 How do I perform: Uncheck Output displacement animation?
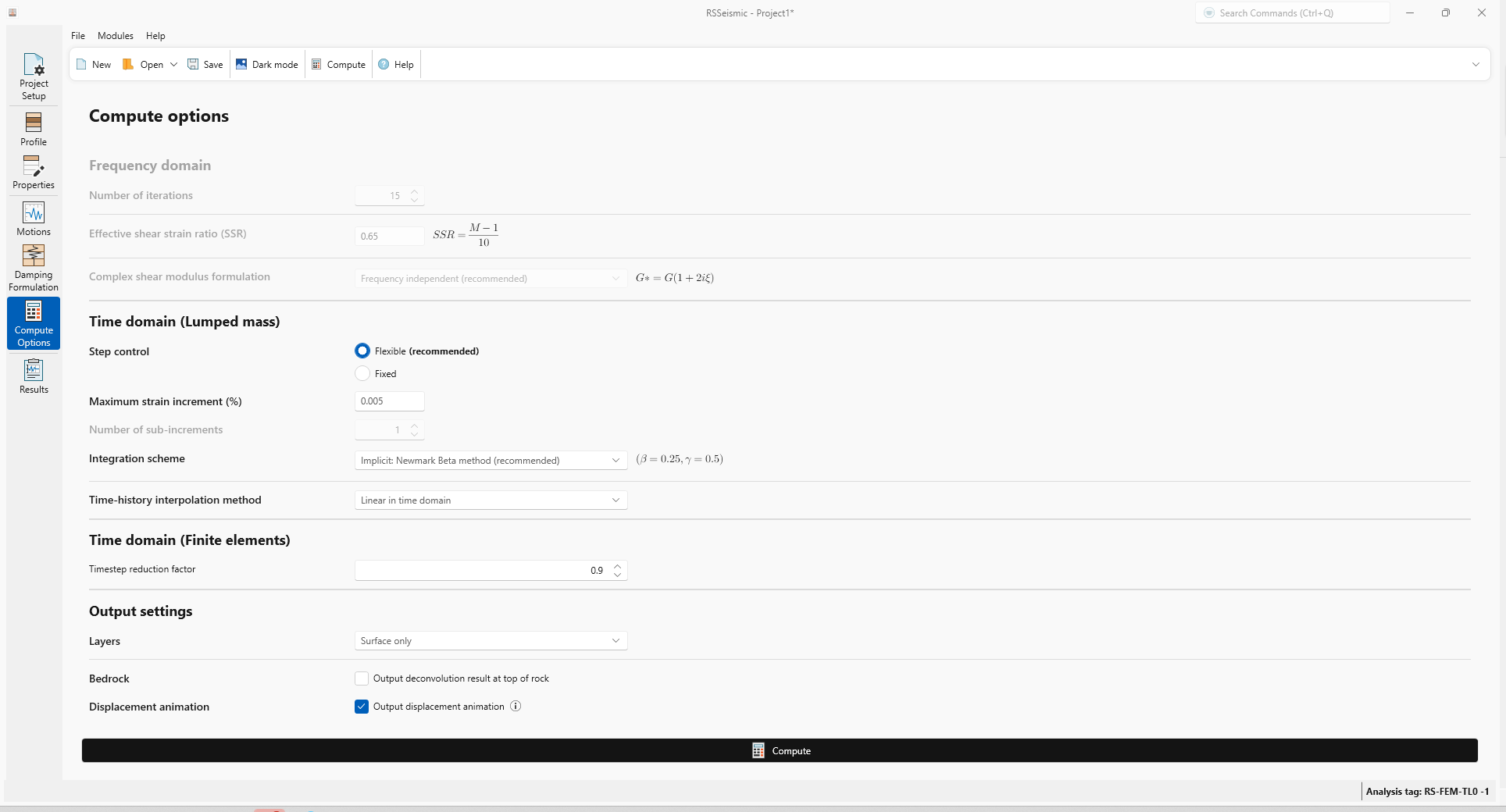click(362, 707)
